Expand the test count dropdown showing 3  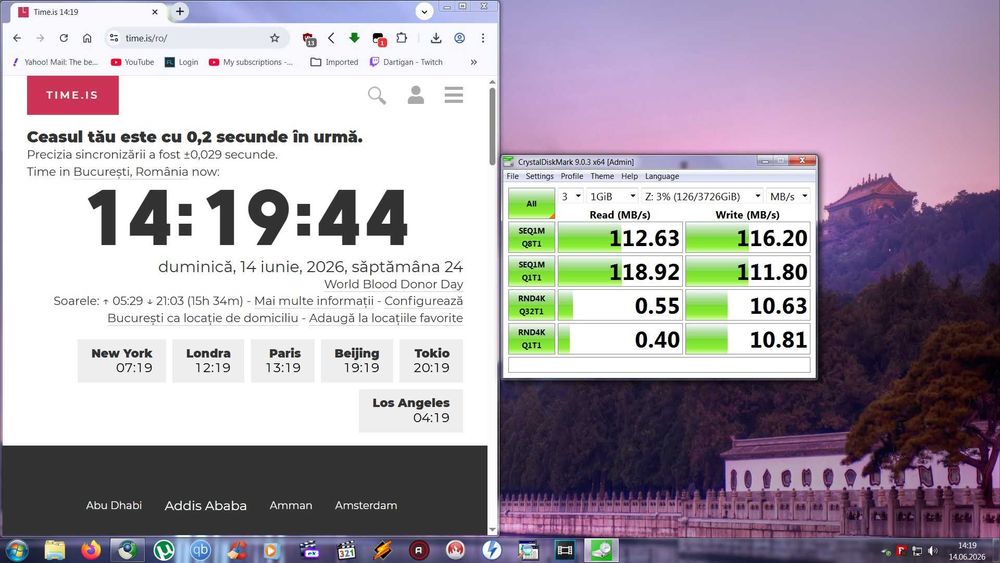click(x=571, y=196)
